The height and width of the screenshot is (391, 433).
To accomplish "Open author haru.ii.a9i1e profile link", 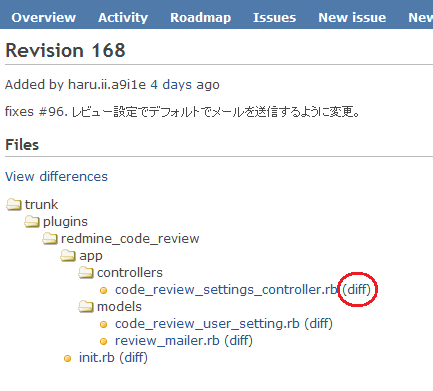I will click(x=107, y=85).
